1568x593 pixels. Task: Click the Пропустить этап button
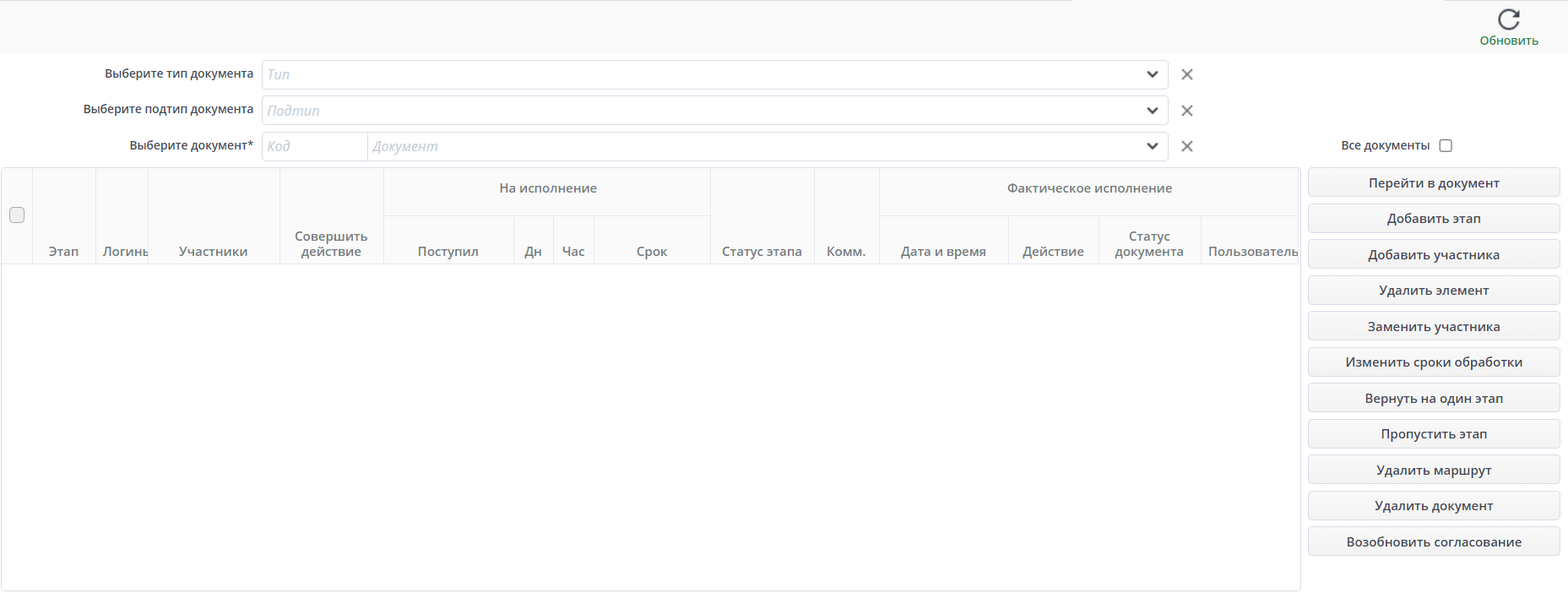[x=1434, y=433]
